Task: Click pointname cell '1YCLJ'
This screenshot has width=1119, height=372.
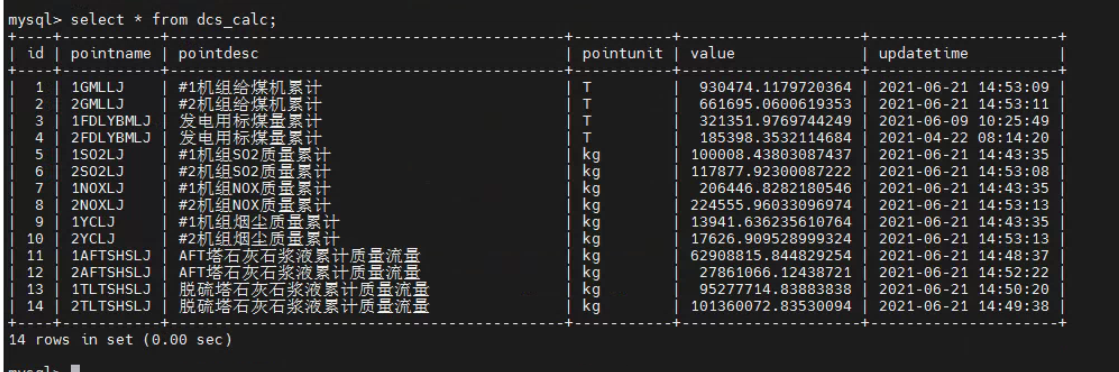Action: tap(93, 222)
